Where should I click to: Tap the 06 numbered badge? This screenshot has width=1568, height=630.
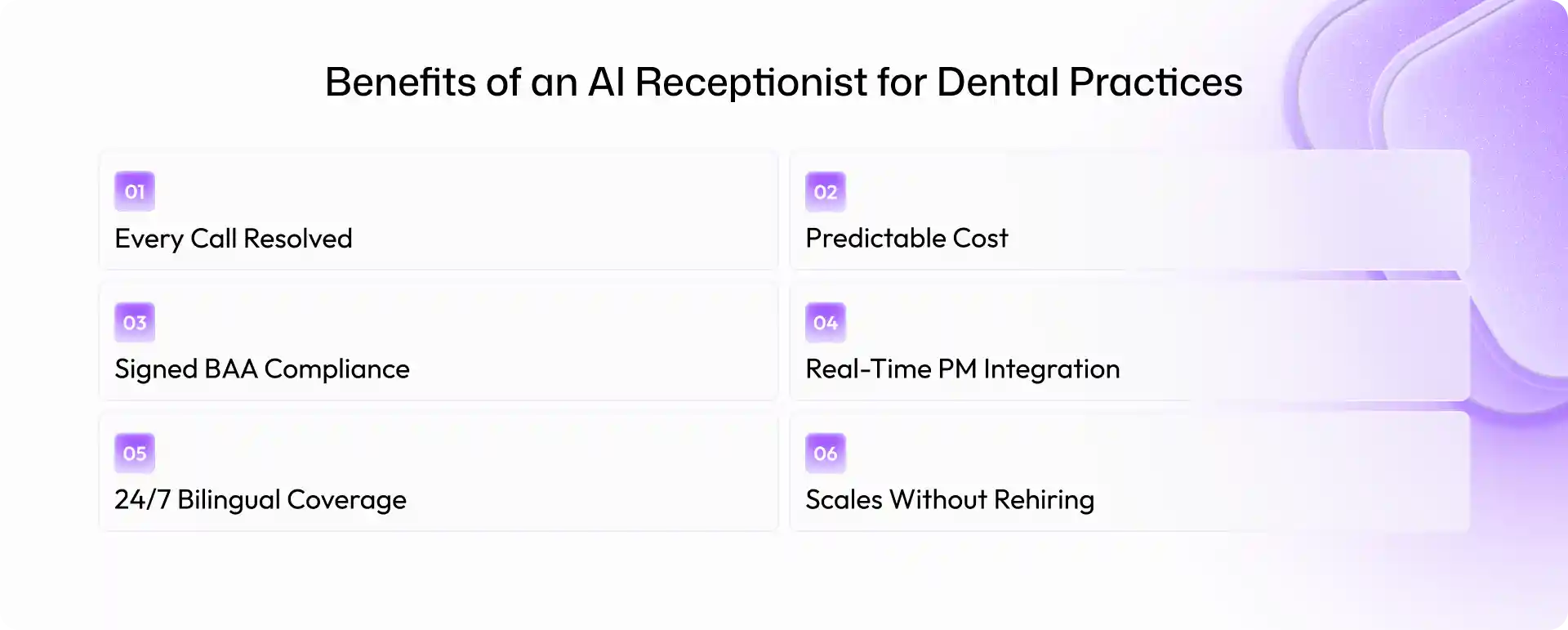(826, 454)
